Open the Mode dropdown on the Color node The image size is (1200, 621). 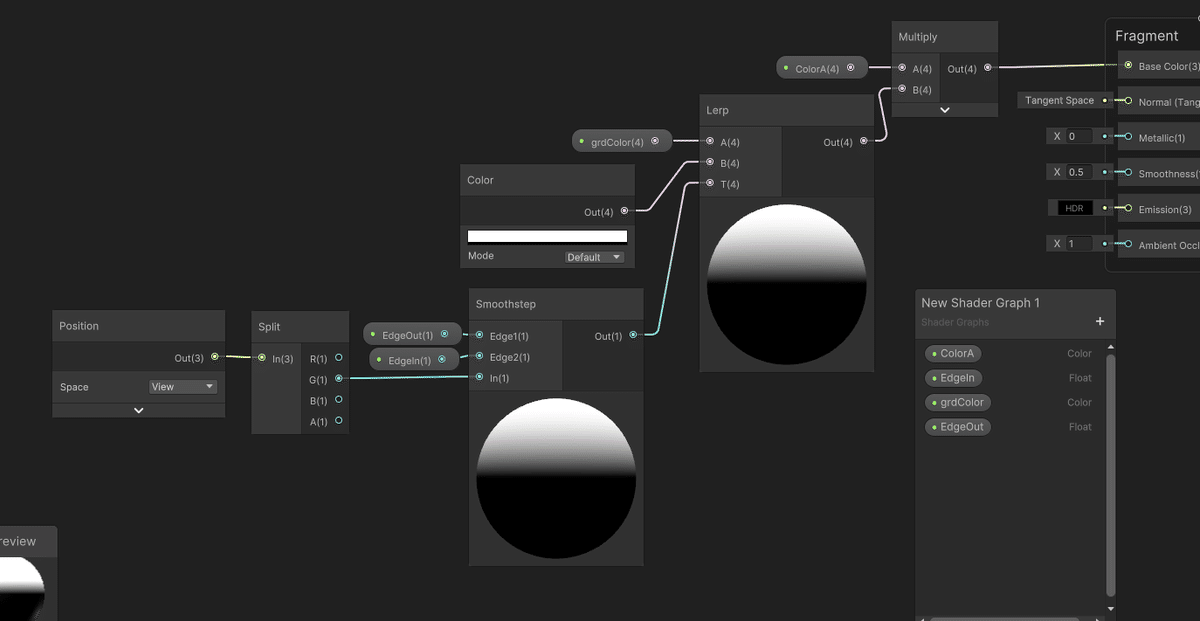click(594, 256)
